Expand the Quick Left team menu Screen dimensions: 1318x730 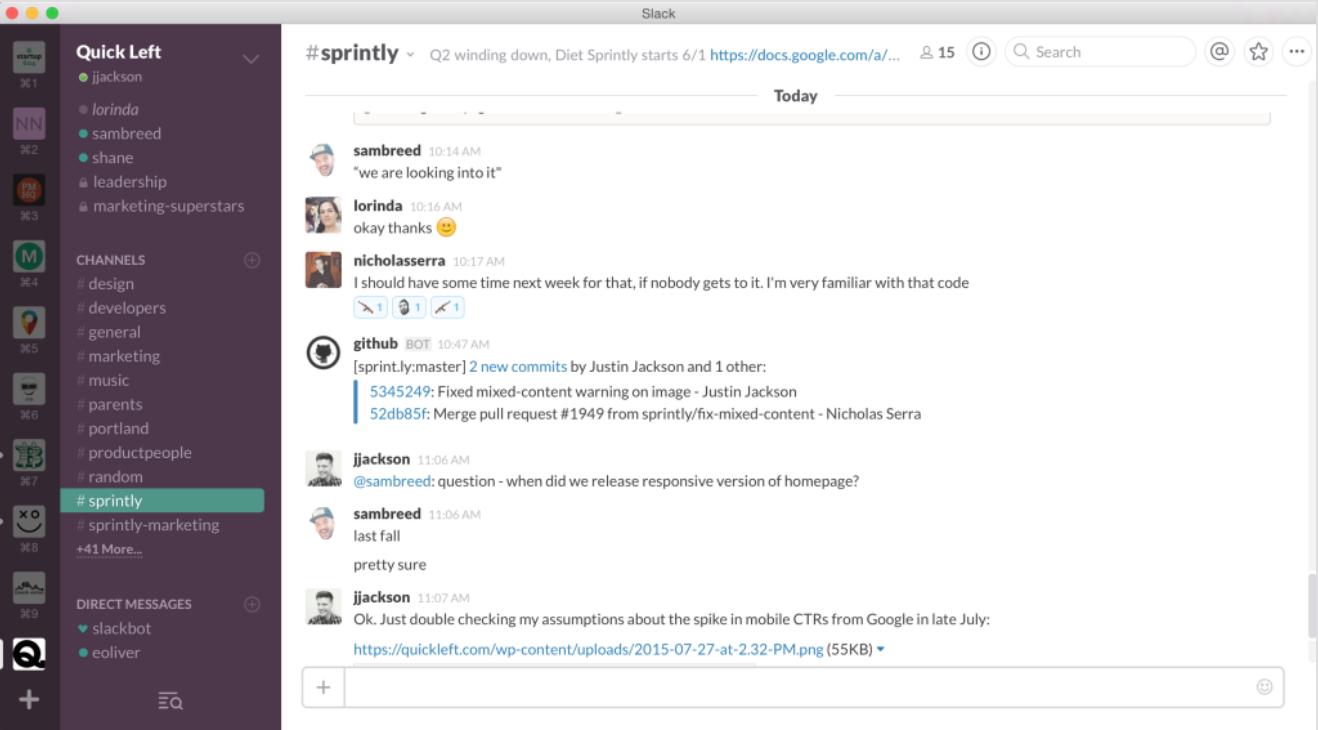point(251,59)
